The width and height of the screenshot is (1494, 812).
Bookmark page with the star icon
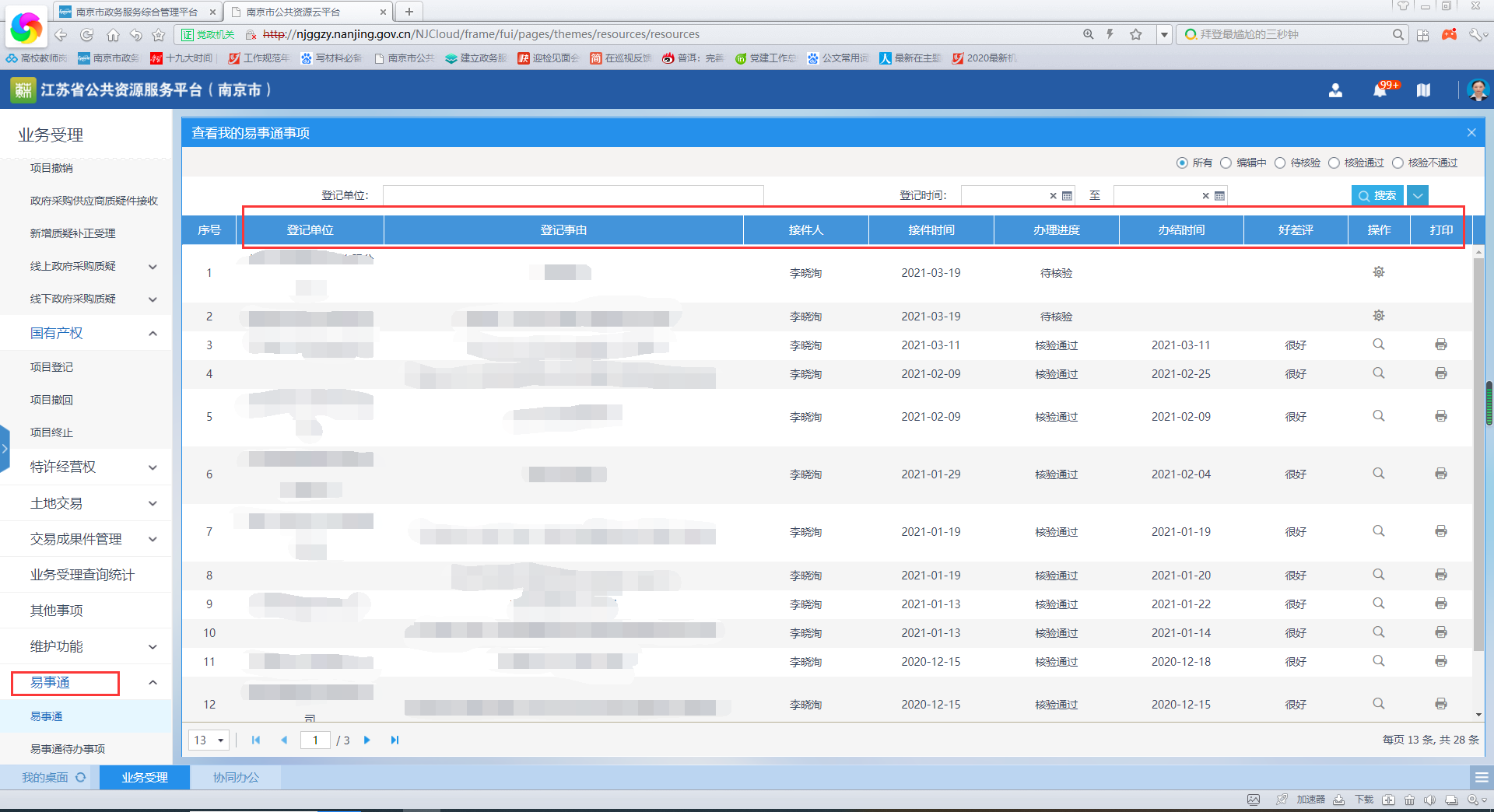tap(1136, 34)
